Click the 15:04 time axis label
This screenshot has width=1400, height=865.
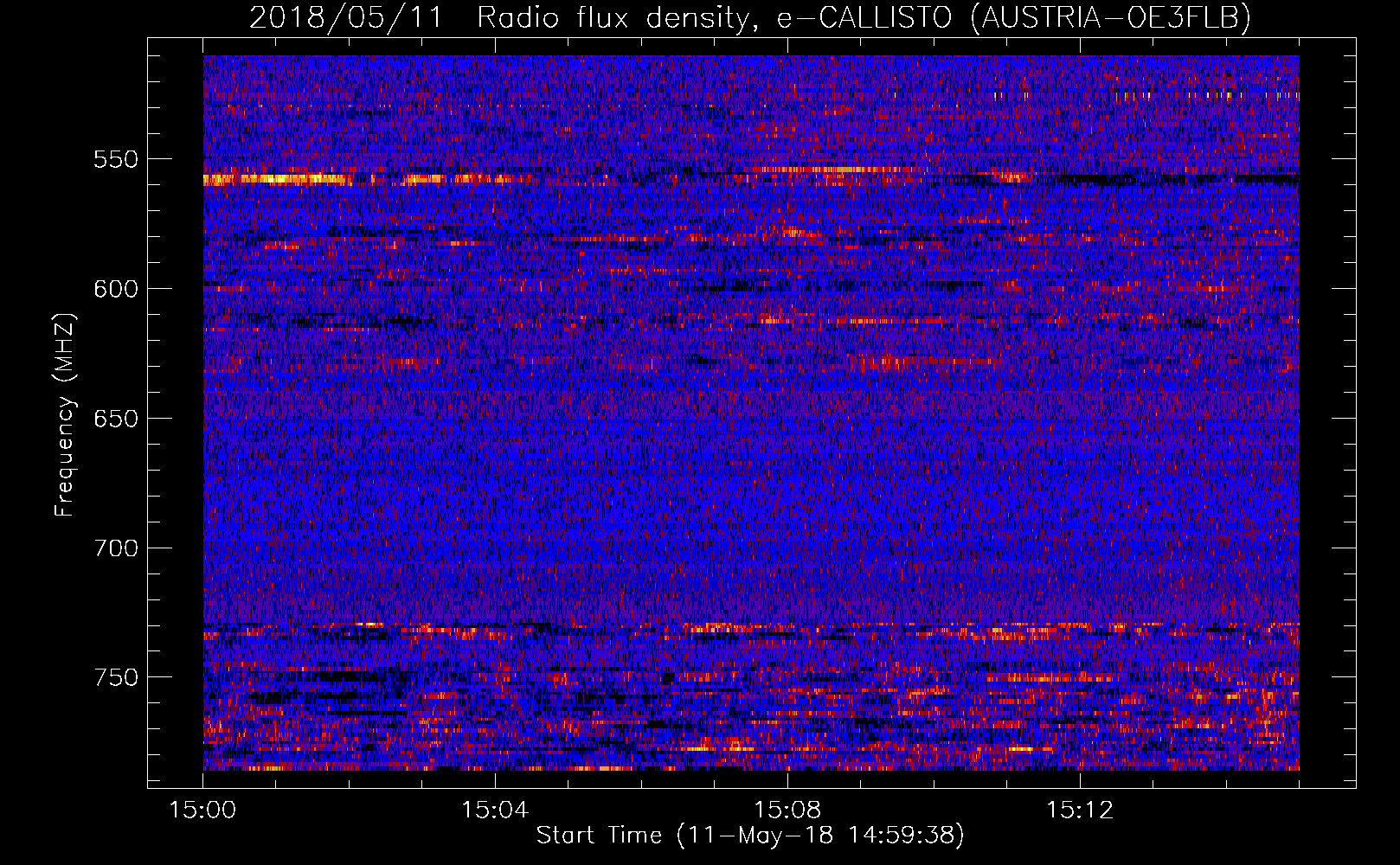[x=495, y=811]
